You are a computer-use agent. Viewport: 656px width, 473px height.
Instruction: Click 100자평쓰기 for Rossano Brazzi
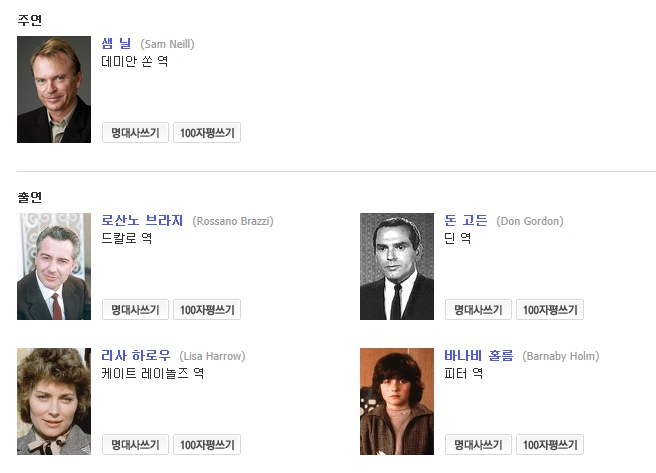tap(207, 310)
